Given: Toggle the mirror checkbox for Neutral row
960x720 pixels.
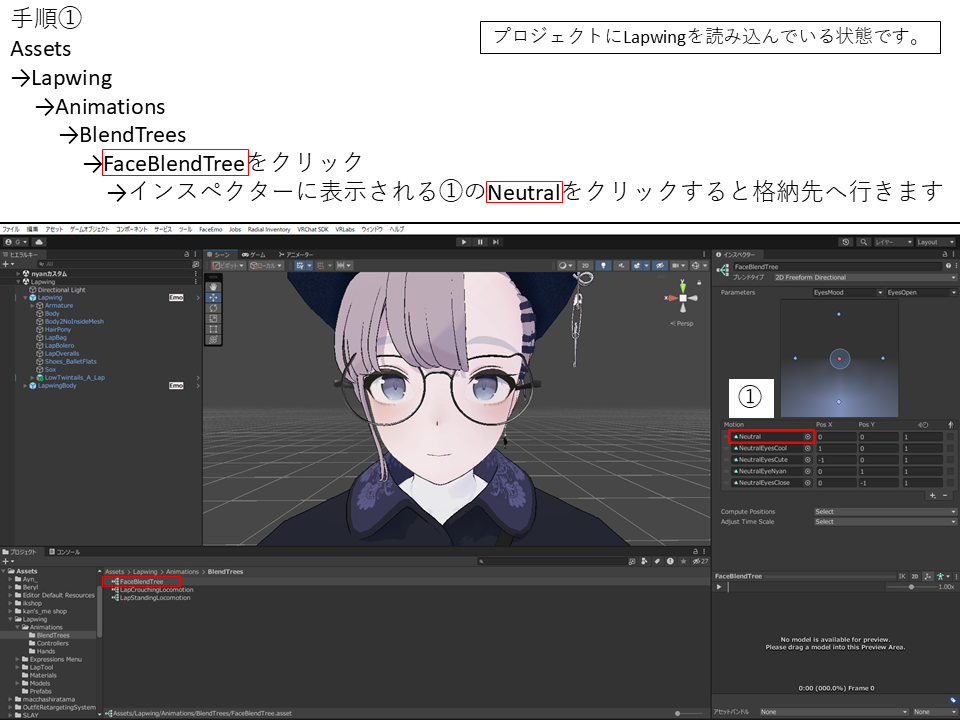Looking at the screenshot, I should coord(950,437).
